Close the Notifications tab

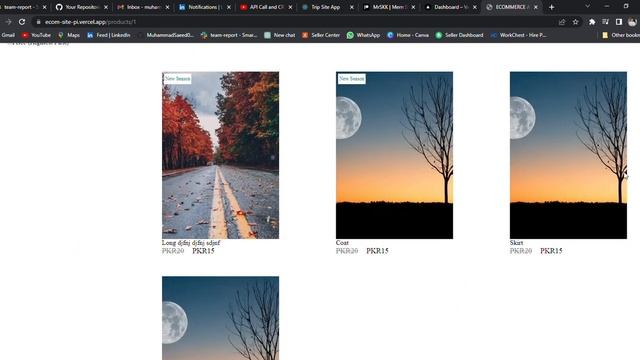click(x=229, y=7)
